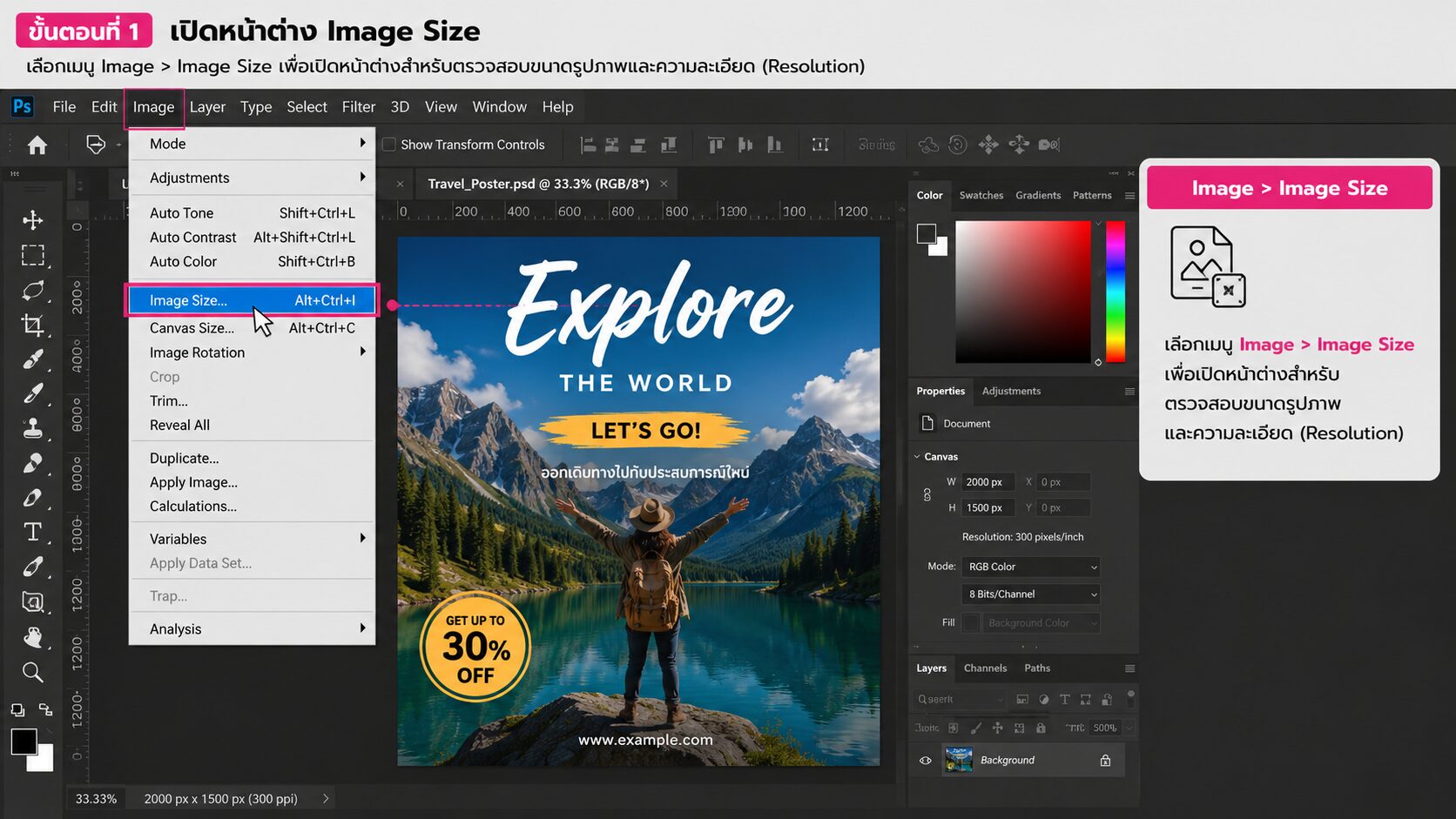Screen dimensions: 1456x819
Task: Open the Color panel options menu
Action: (1129, 196)
